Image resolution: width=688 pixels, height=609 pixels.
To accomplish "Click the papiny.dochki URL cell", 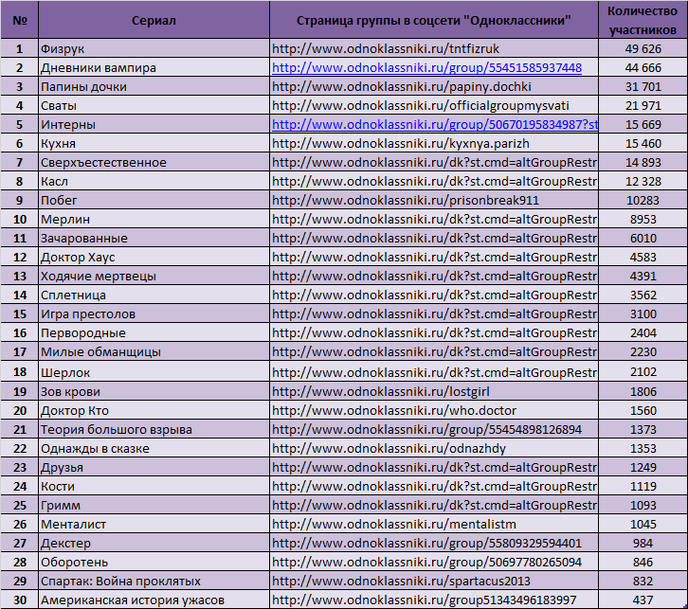I will (x=434, y=86).
